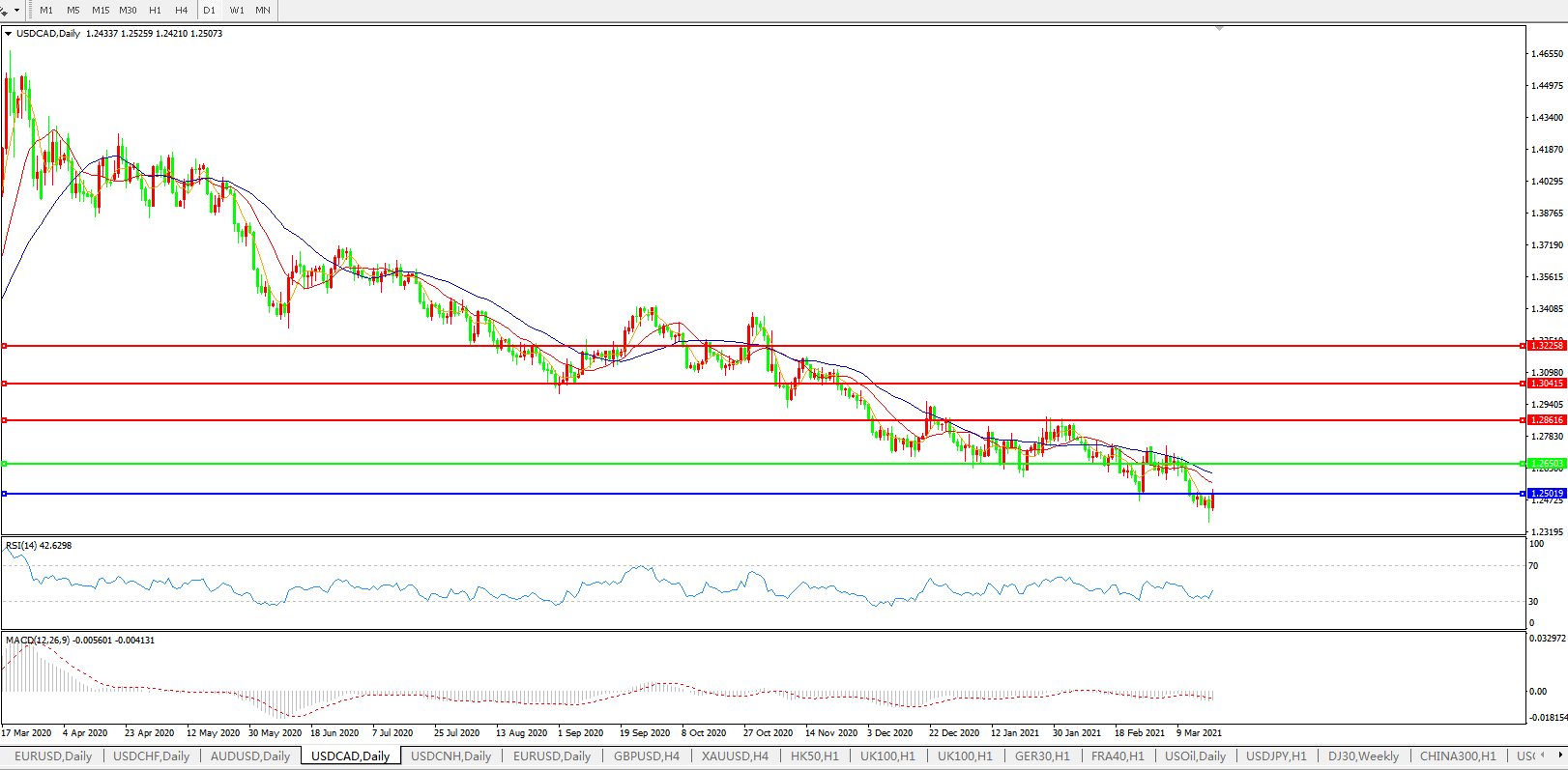Click the toolbar grip handle before M1
1568x770 pixels.
[30, 10]
